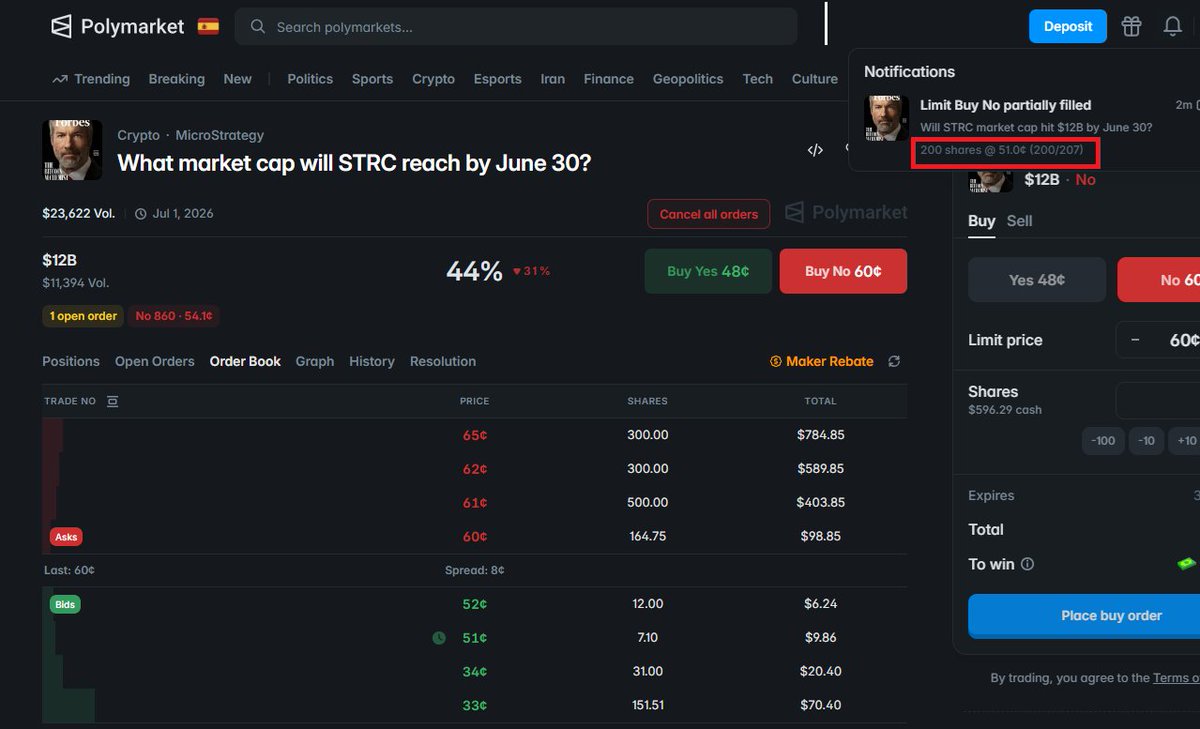Open the Esports category
The width and height of the screenshot is (1200, 729).
click(497, 79)
